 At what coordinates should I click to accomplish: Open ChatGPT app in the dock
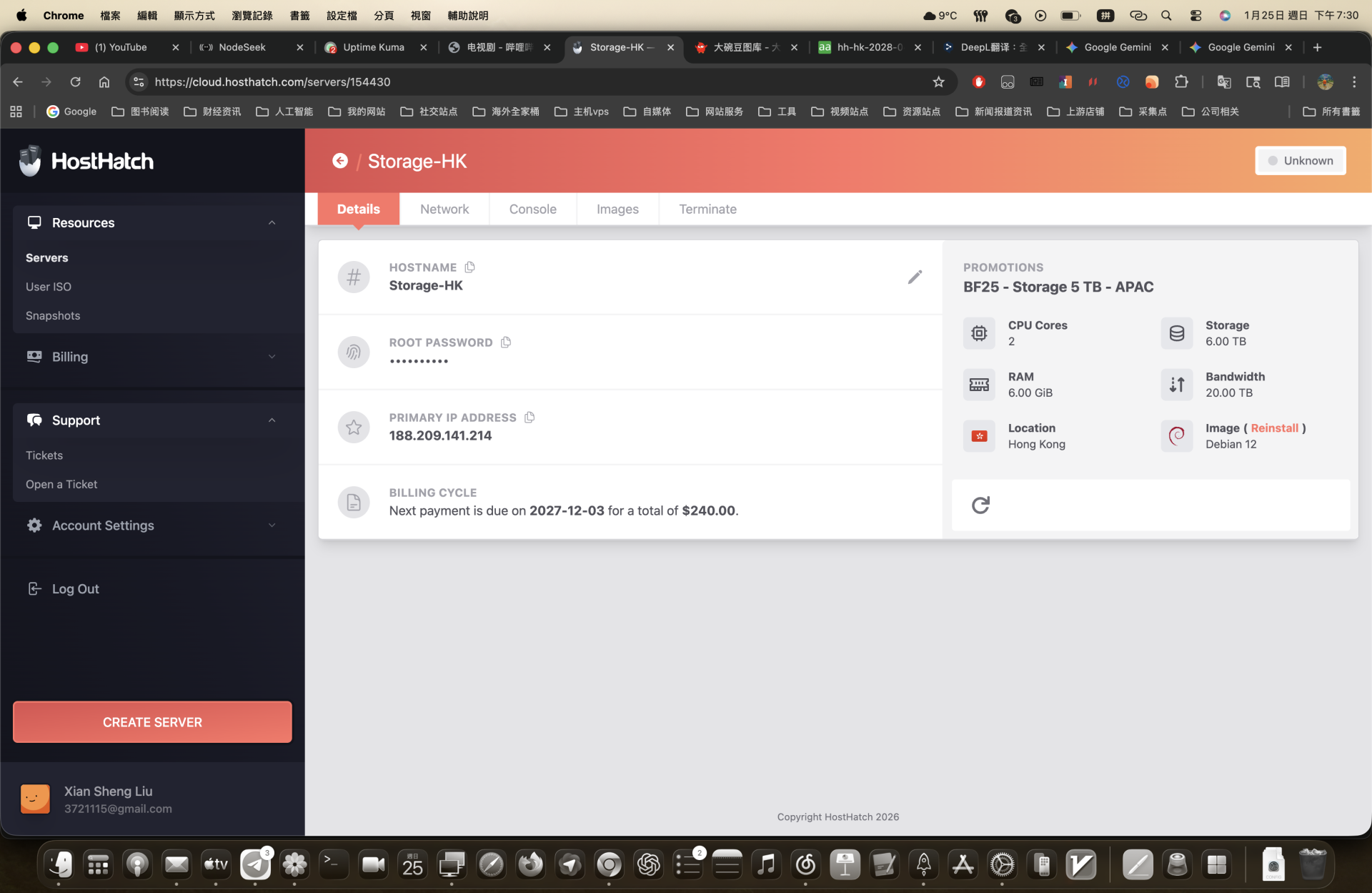point(648,864)
